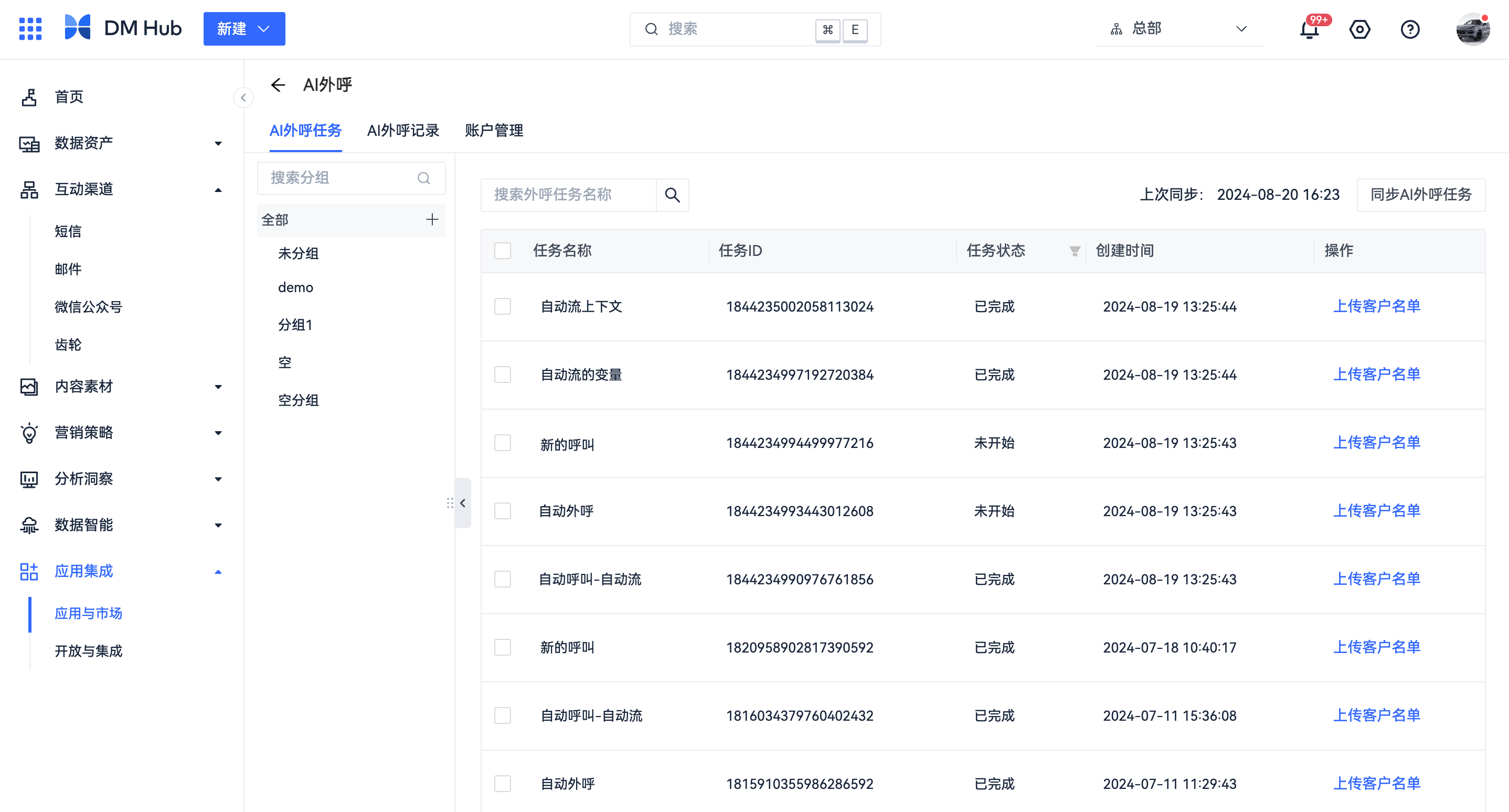Click the panel drag handle dots
Image resolution: width=1509 pixels, height=812 pixels.
click(x=450, y=503)
